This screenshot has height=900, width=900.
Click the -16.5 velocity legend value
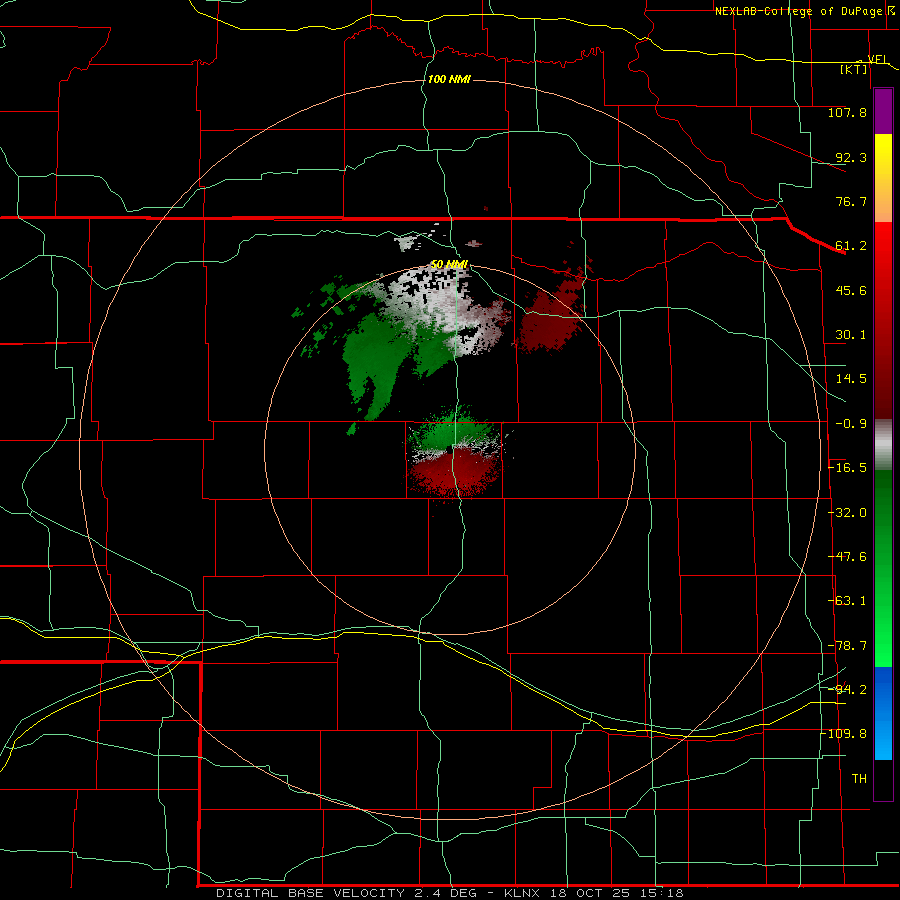[847, 468]
